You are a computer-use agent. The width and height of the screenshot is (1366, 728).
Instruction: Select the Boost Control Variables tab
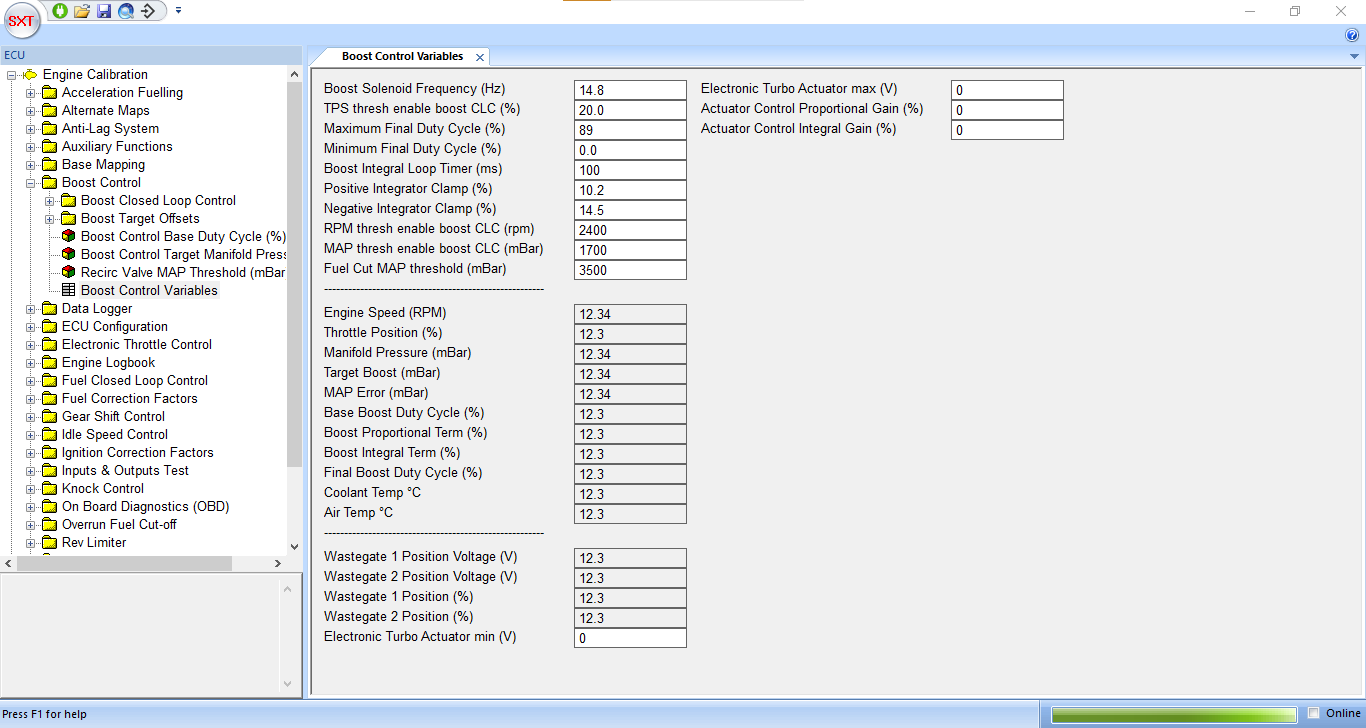[402, 57]
